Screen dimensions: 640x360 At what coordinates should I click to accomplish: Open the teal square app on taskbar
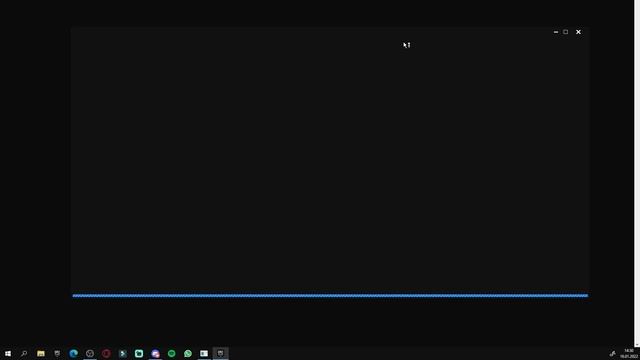coord(139,353)
